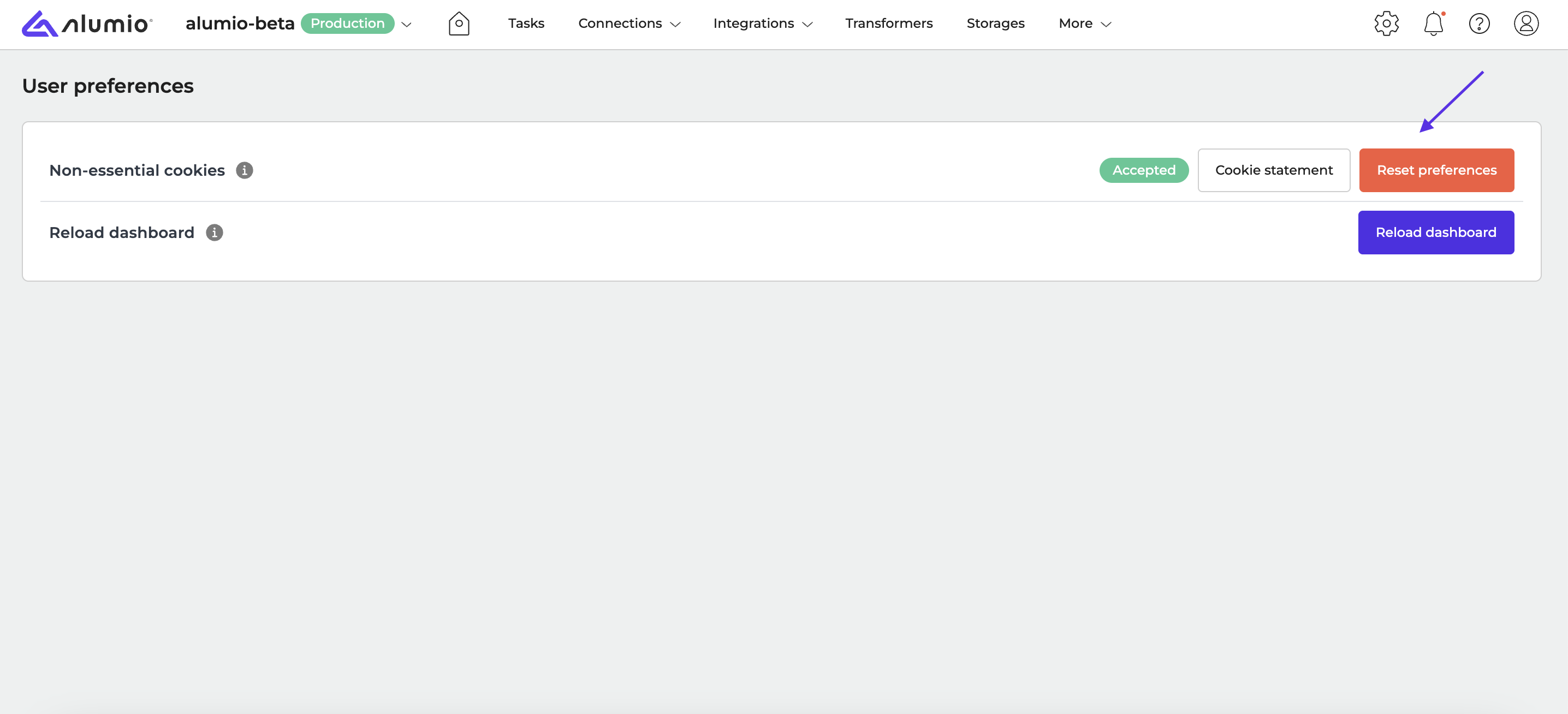Open the Cookie statement
Image resolution: width=1568 pixels, height=714 pixels.
1274,170
